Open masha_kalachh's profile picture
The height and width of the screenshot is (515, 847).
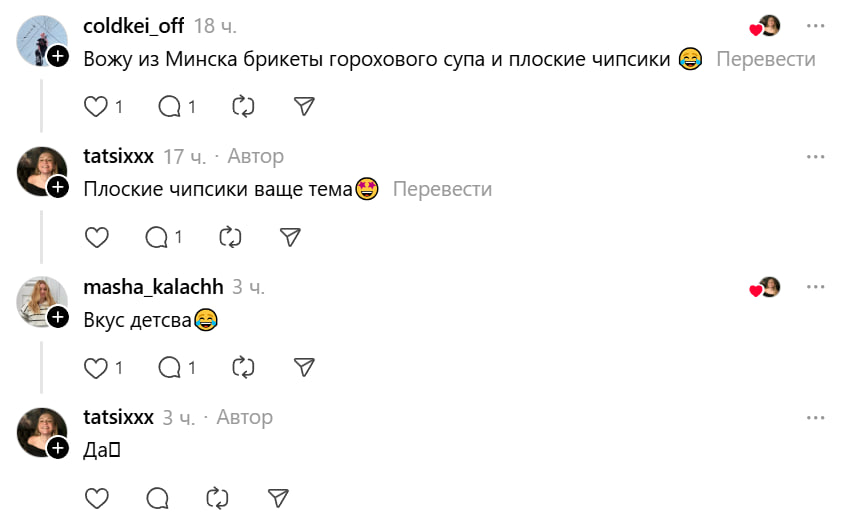(x=40, y=299)
